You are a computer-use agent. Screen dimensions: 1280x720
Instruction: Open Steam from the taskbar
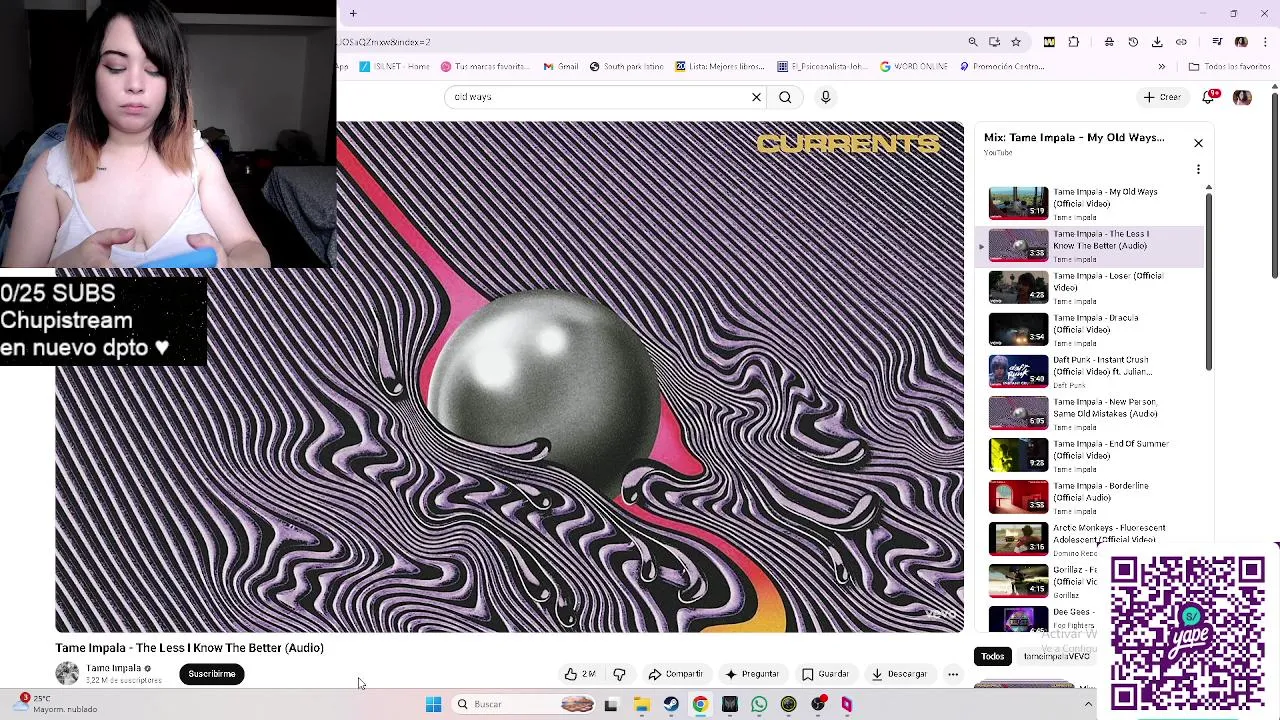point(671,704)
